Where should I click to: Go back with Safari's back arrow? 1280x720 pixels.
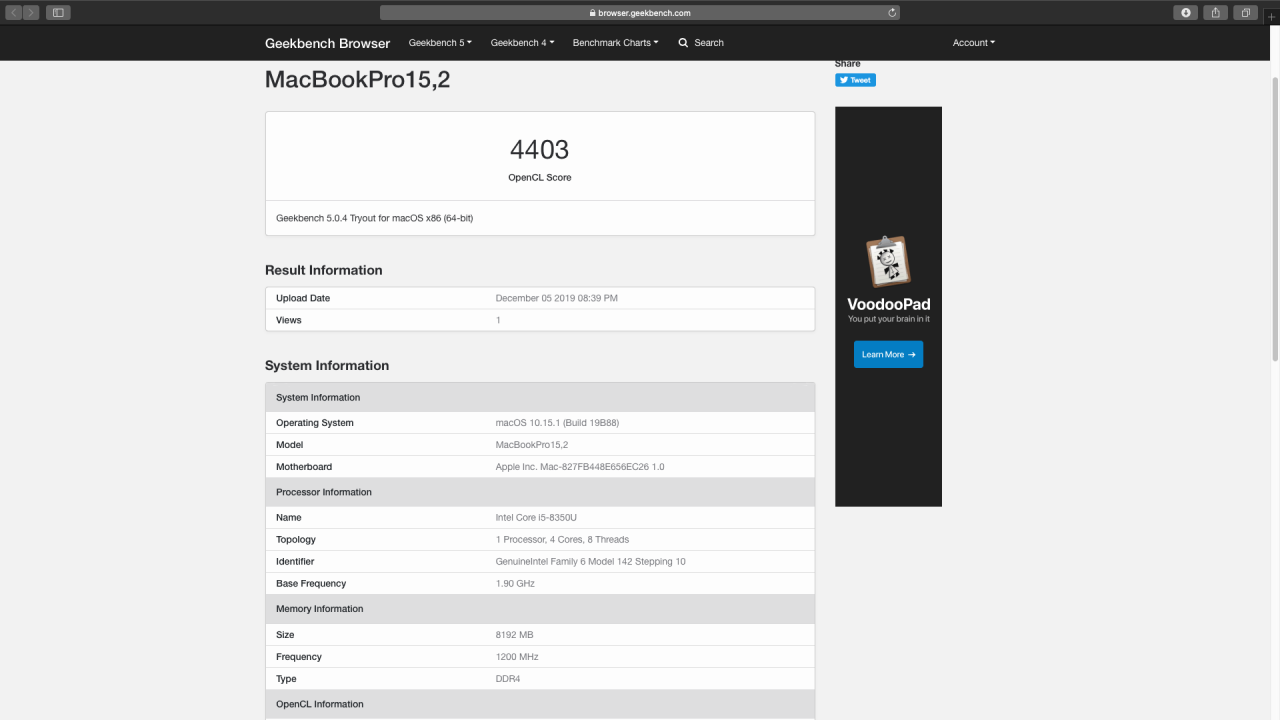14,13
